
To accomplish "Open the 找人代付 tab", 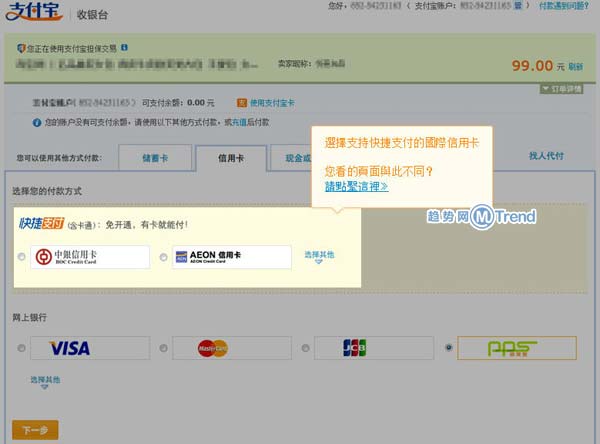I will coord(546,156).
